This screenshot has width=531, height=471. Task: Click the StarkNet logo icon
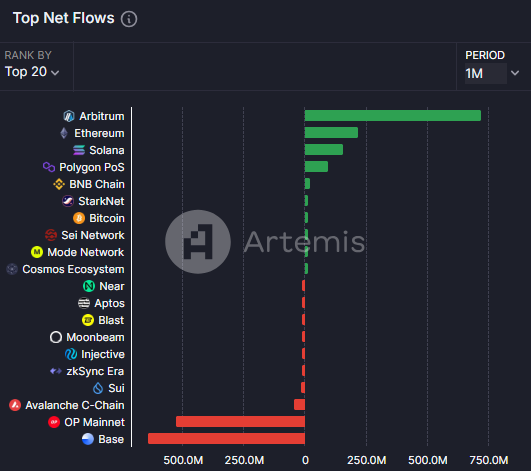[68, 201]
